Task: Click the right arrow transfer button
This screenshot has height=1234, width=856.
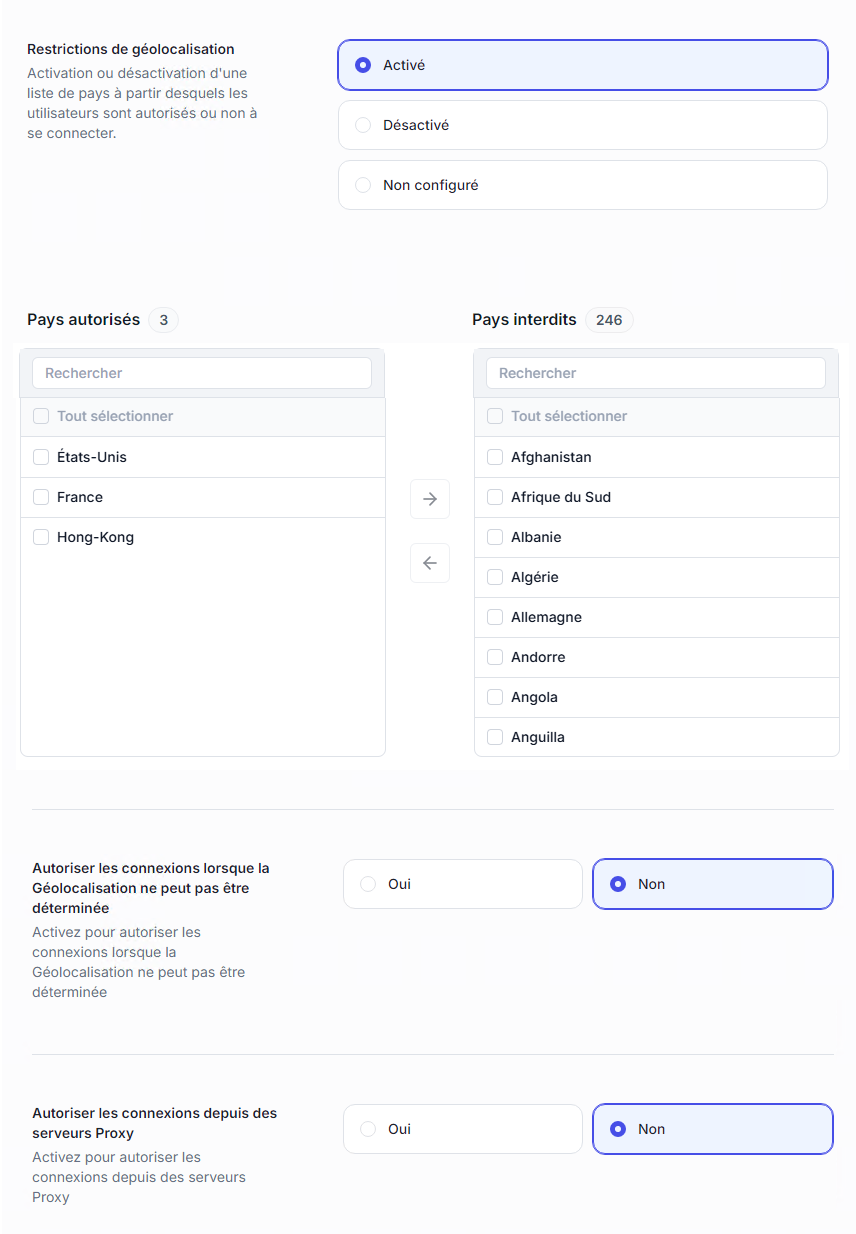Action: pyautogui.click(x=430, y=499)
